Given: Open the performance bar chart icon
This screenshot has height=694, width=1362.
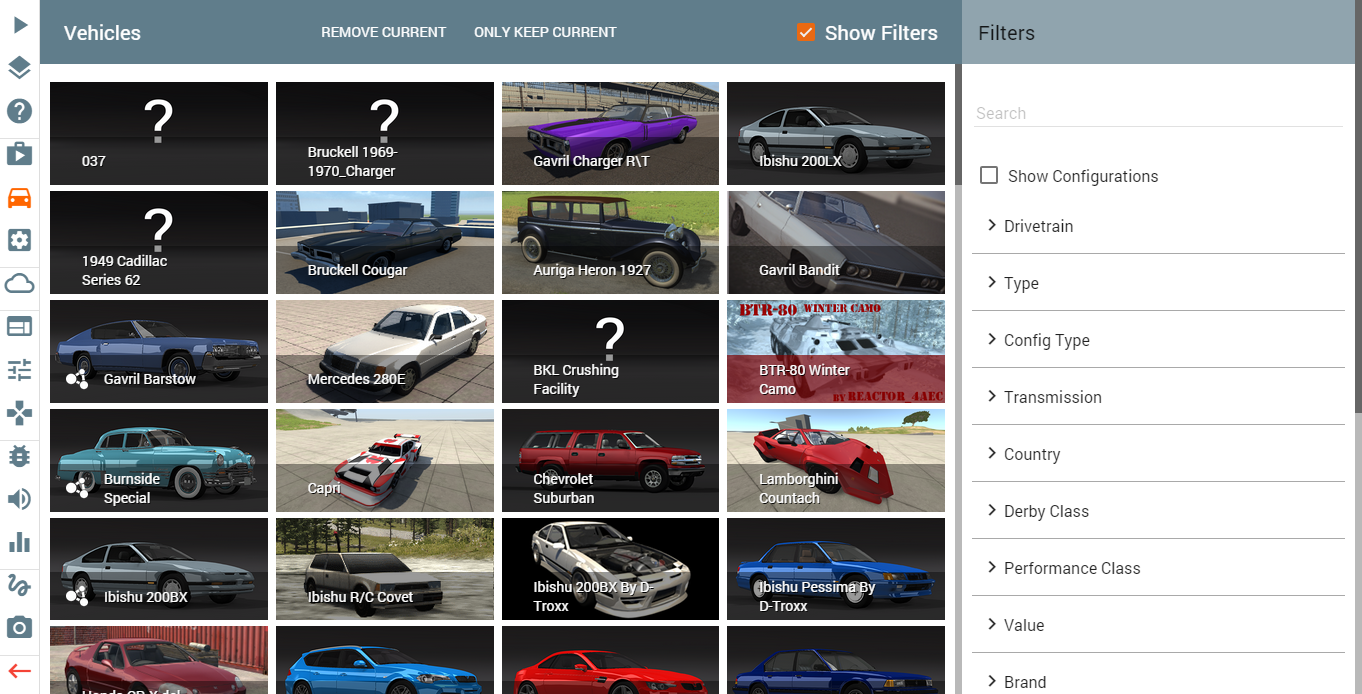Looking at the screenshot, I should coord(20,542).
